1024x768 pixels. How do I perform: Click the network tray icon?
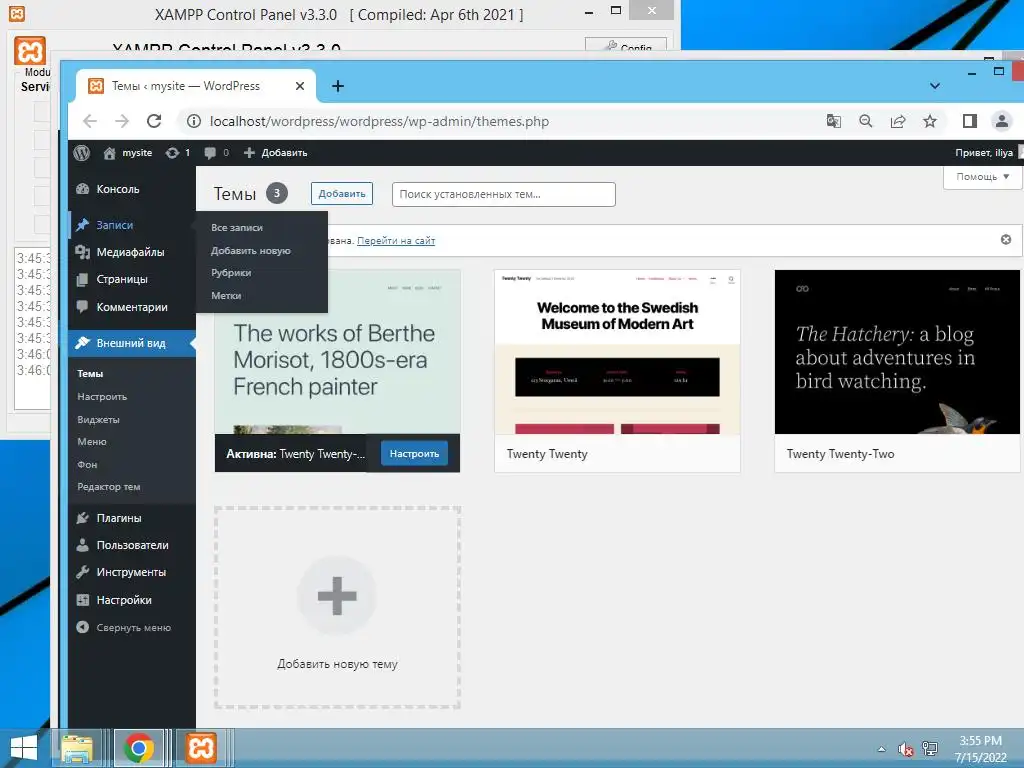click(930, 749)
